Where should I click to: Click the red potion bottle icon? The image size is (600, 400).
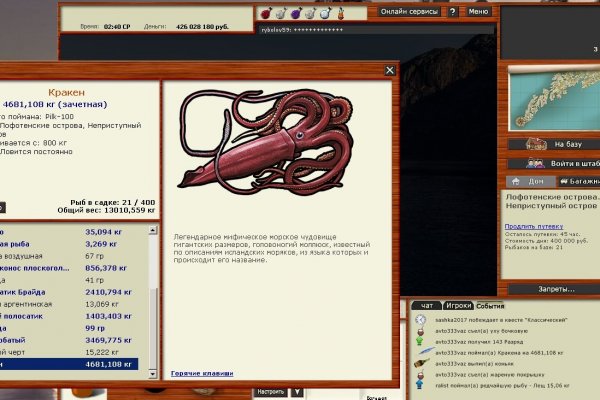[267, 13]
